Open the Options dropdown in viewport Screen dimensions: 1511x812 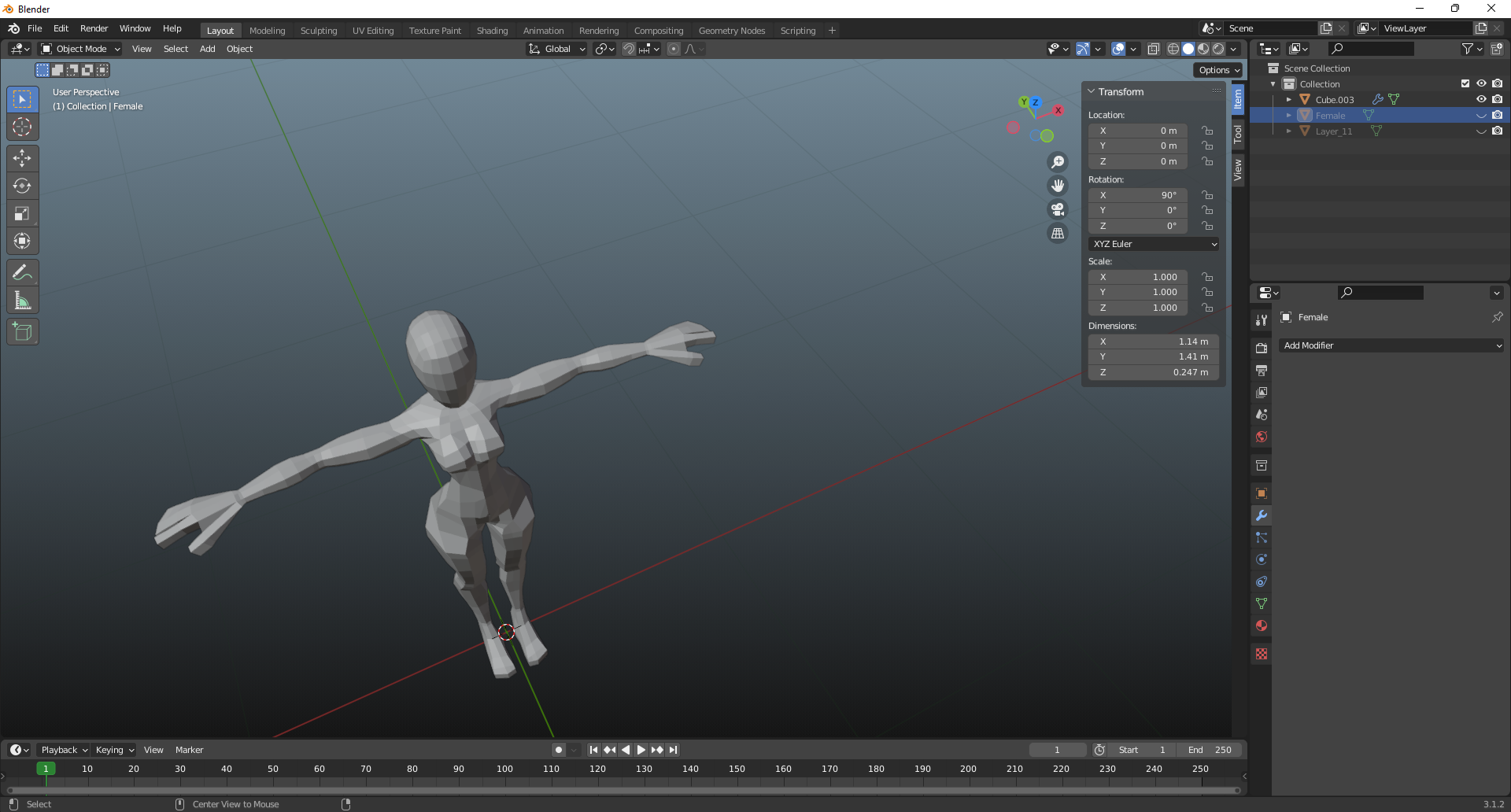pyautogui.click(x=1218, y=70)
